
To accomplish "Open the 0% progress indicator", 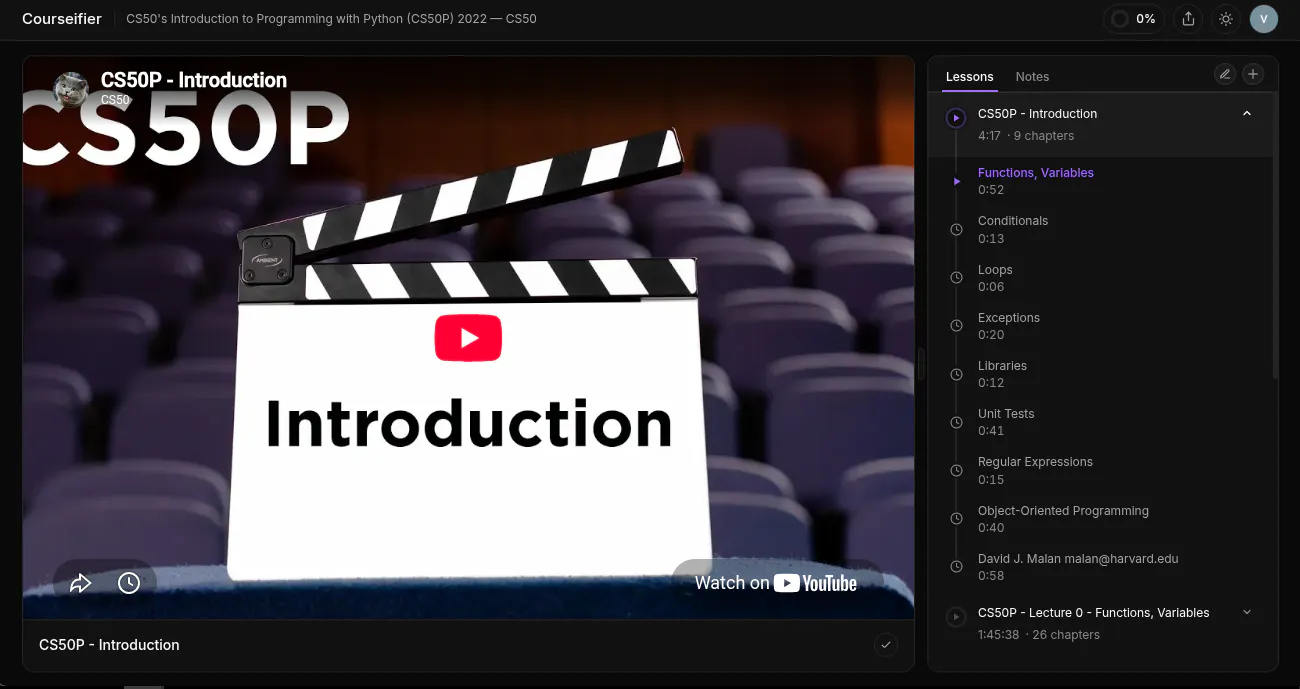I will click(1134, 19).
